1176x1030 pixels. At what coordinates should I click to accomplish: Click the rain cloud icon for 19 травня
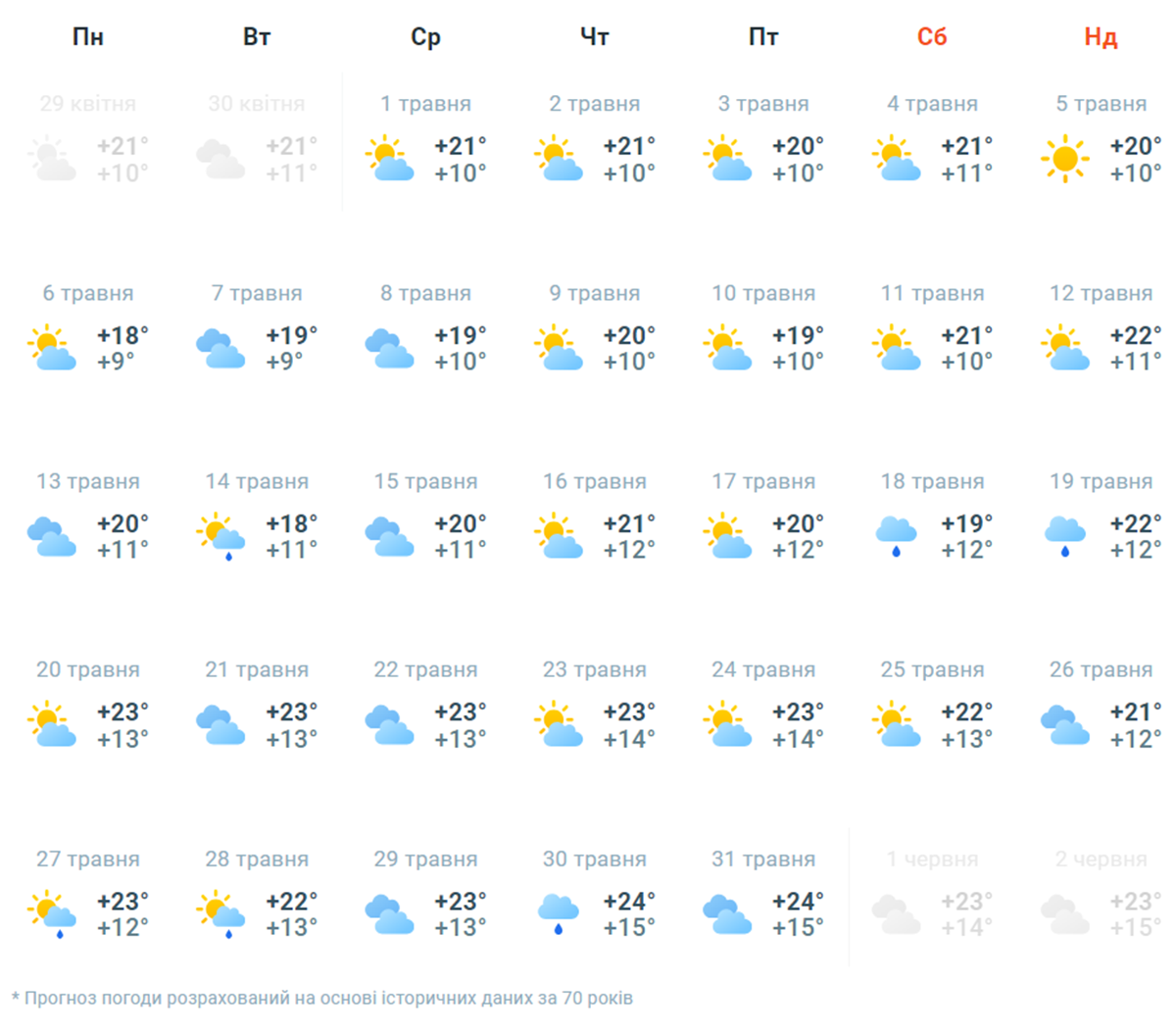coord(1064,536)
